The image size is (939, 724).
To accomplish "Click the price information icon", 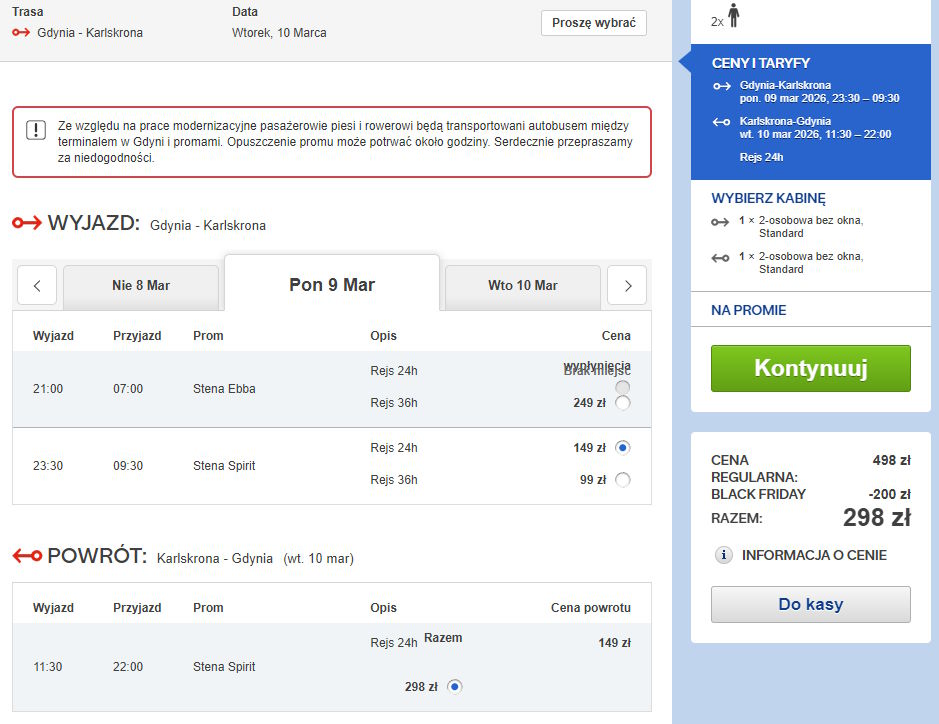I will click(x=723, y=555).
